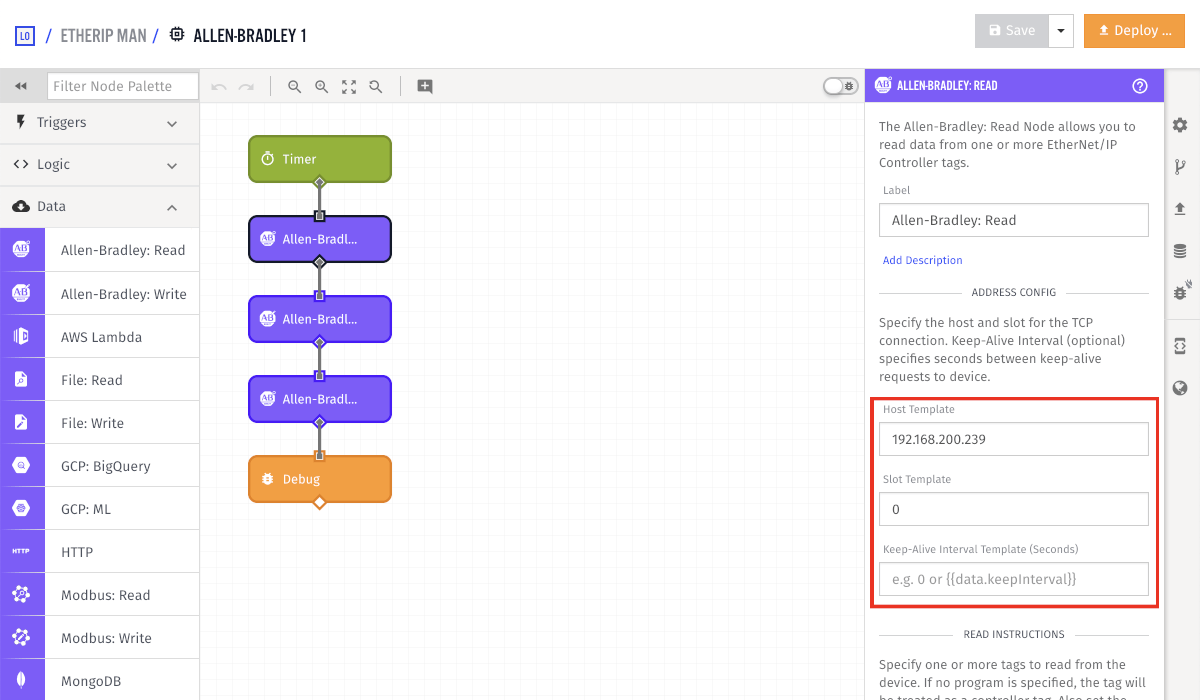Collapse the Data palette section
The height and width of the screenshot is (700, 1200).
point(100,207)
